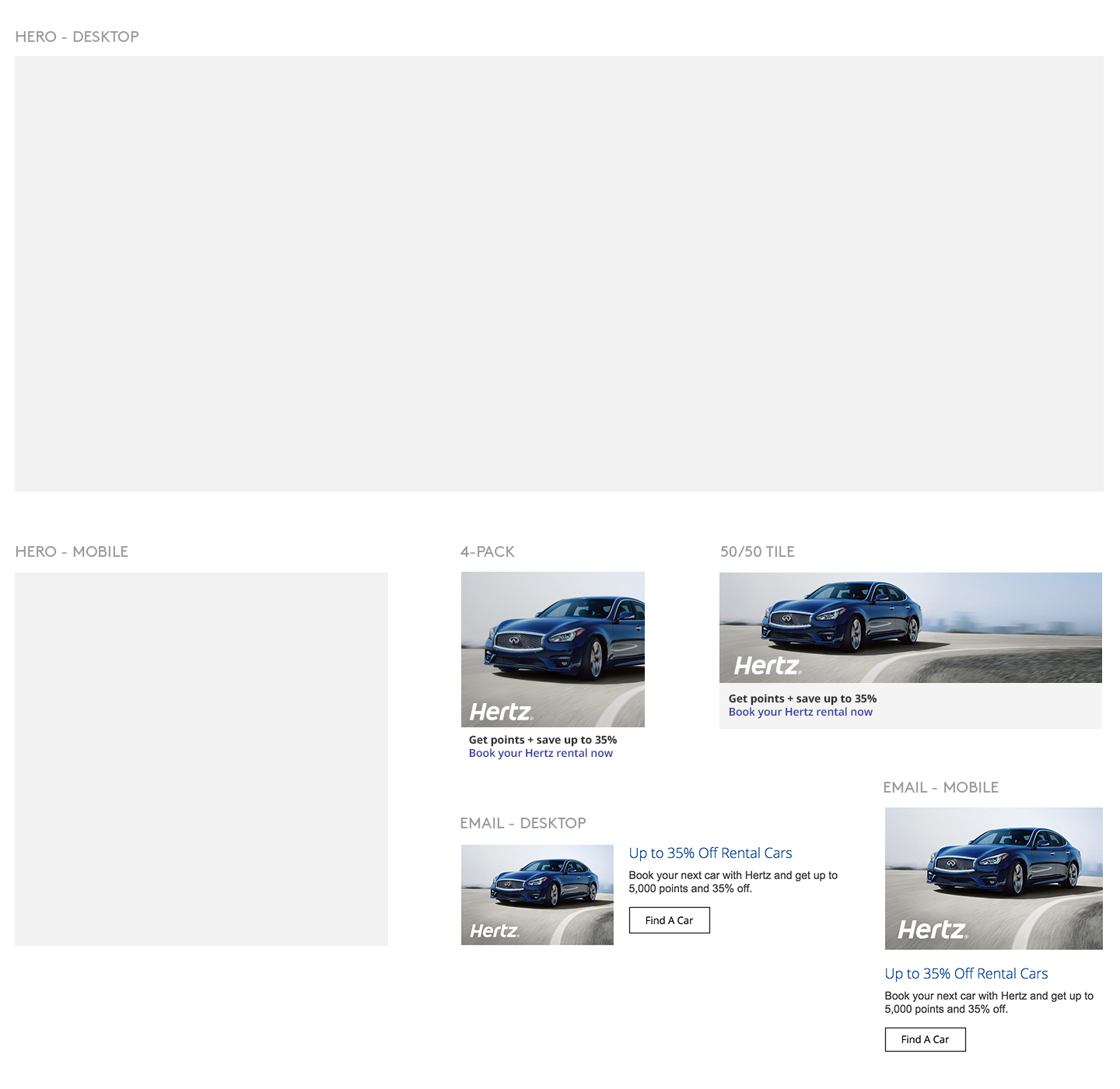This screenshot has height=1089, width=1120.
Task: Click the Hertz logo on the 50/50 tile
Action: pos(767,666)
